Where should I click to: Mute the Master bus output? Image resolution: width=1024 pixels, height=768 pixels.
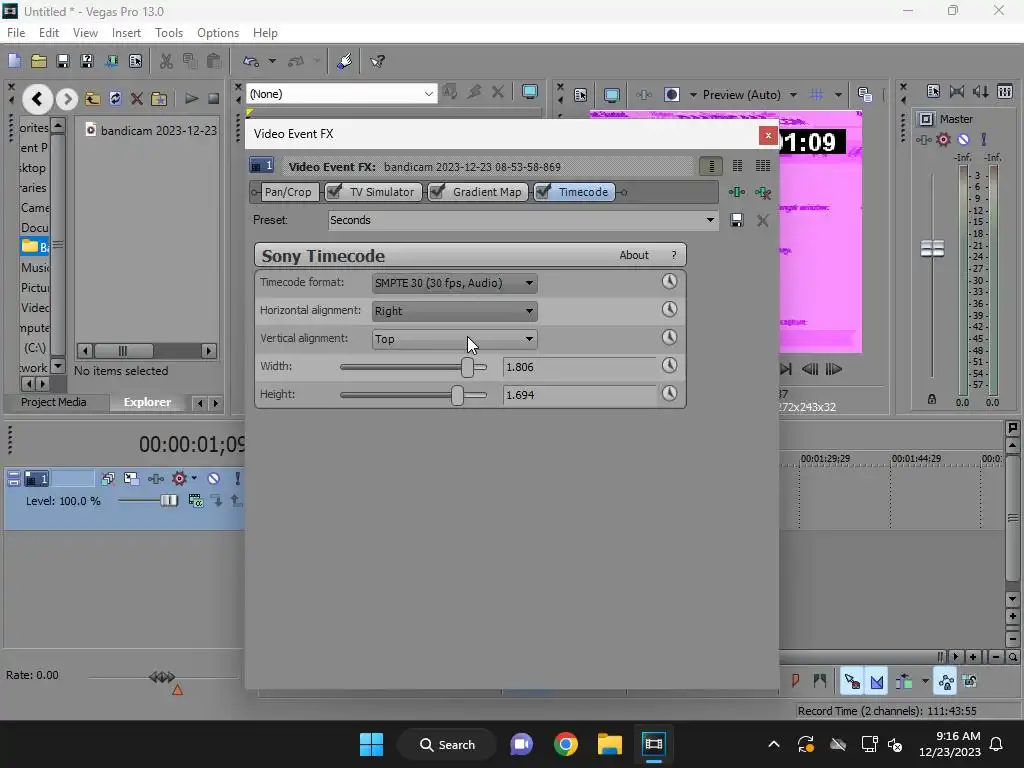(x=963, y=140)
